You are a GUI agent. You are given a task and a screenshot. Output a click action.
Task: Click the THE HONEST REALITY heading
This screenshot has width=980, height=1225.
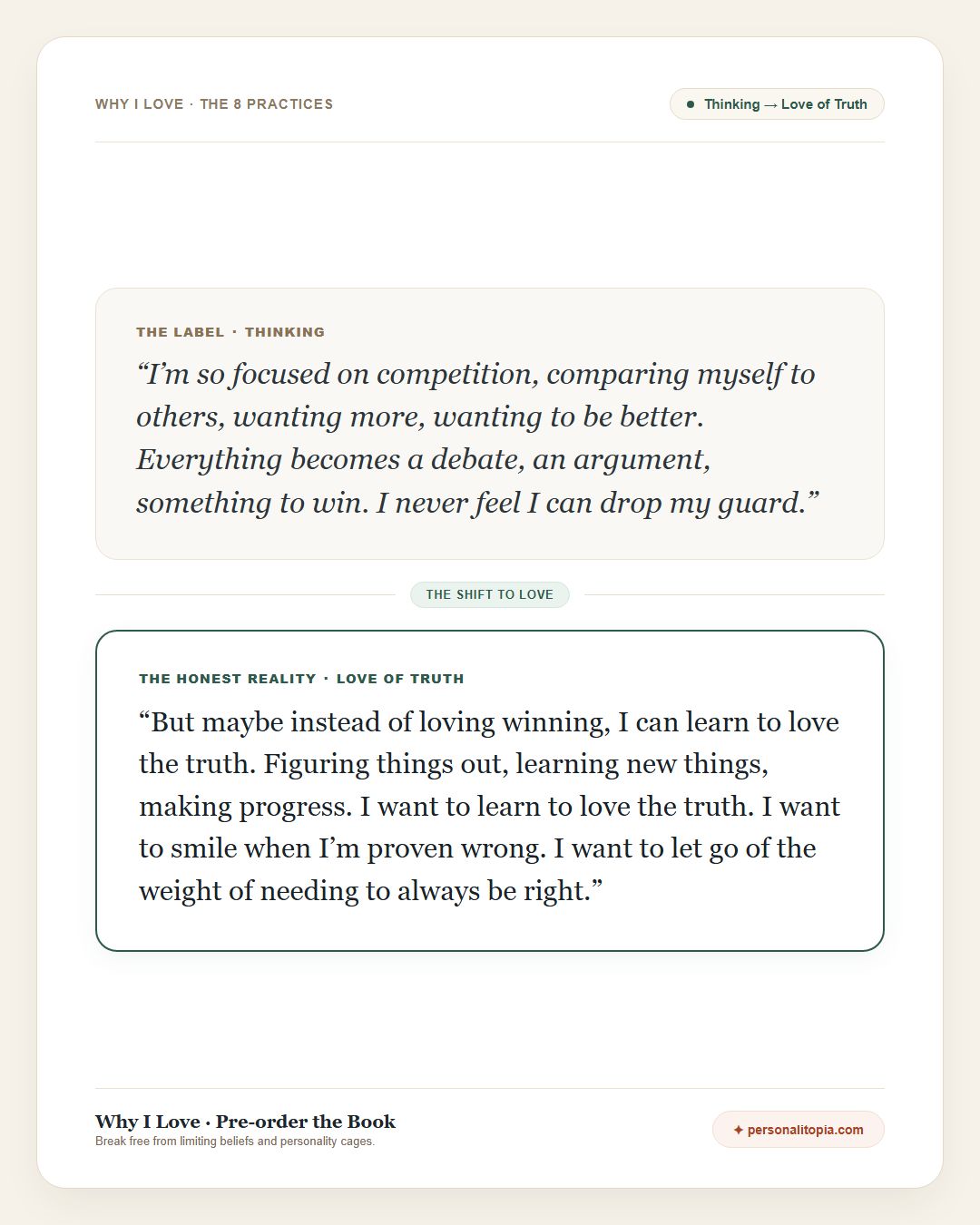click(228, 679)
